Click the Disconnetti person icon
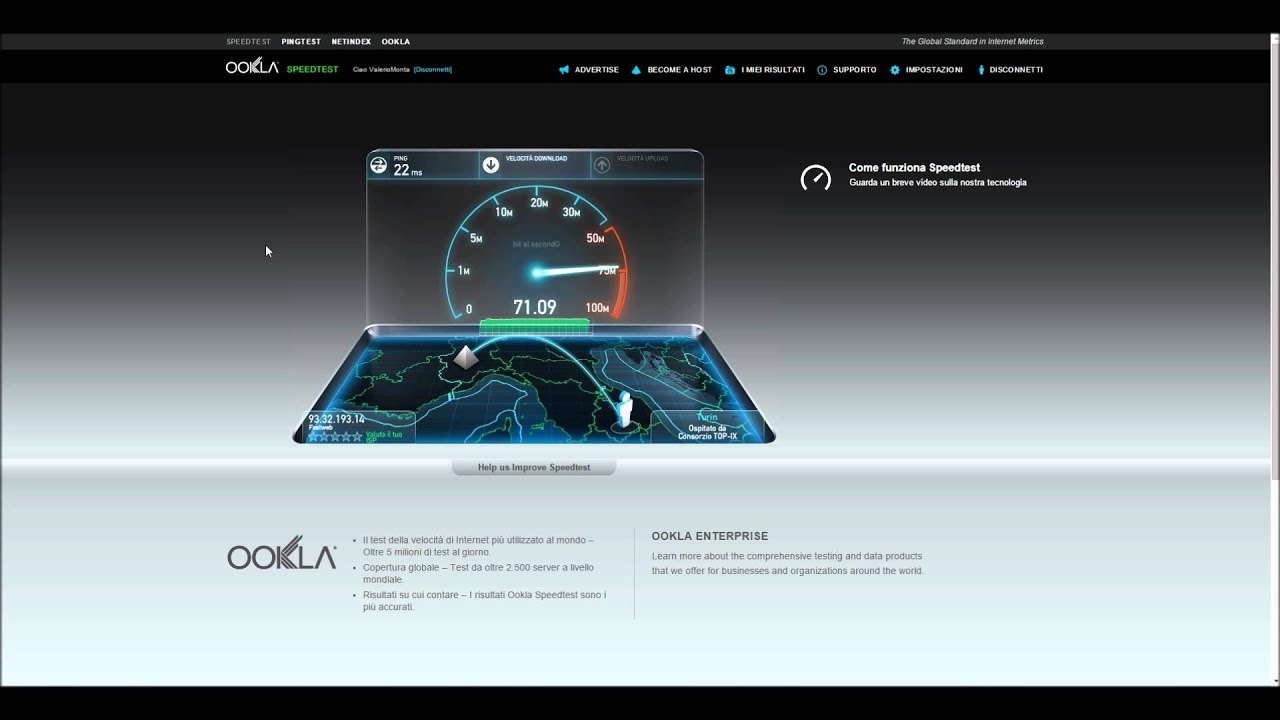The image size is (1280, 720). [x=981, y=70]
